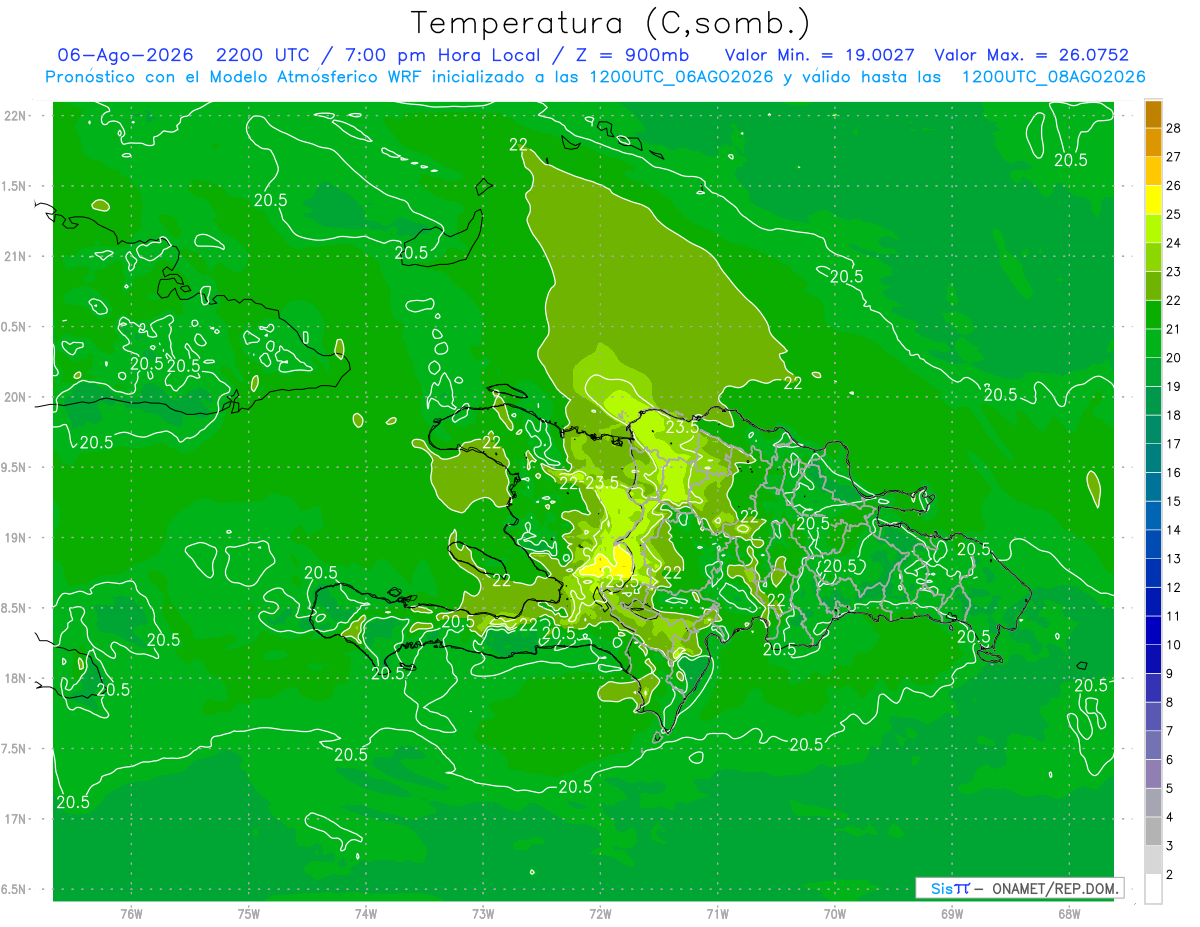
Task: Pick the white bottom swatch below 2
Action: tap(1153, 889)
